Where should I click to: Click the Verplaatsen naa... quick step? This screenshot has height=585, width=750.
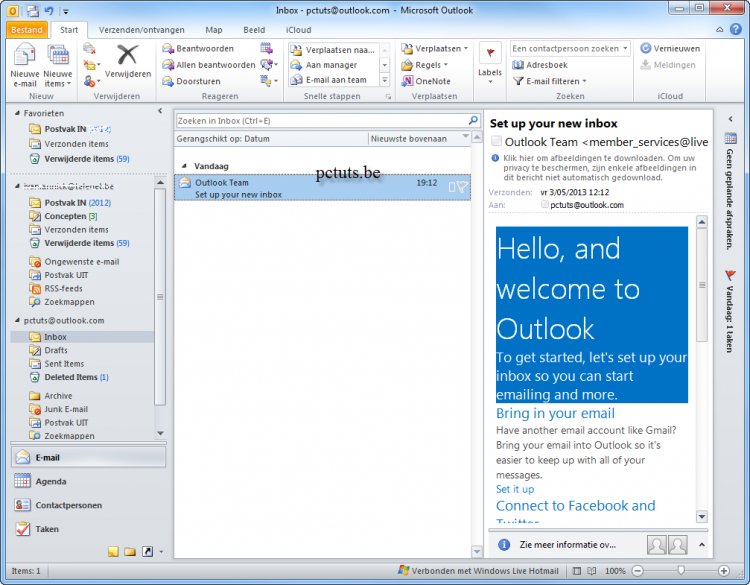click(333, 50)
